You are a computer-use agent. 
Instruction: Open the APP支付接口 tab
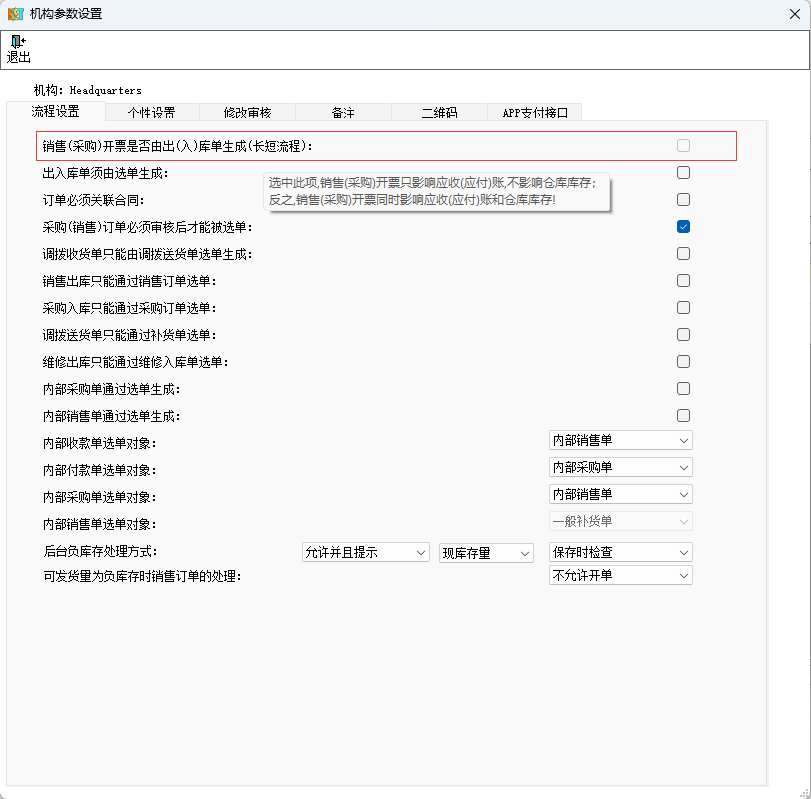(x=535, y=112)
